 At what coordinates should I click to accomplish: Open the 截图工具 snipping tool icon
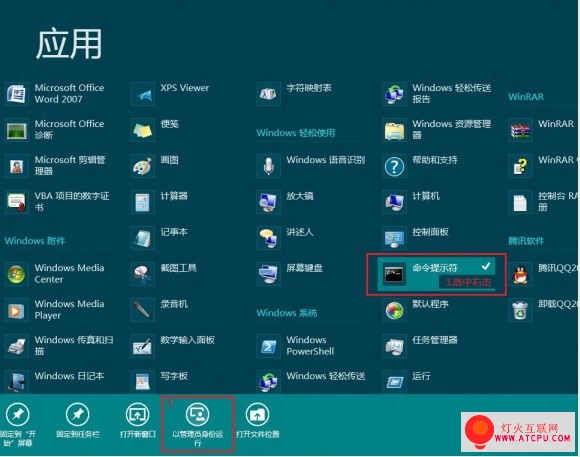(x=142, y=274)
